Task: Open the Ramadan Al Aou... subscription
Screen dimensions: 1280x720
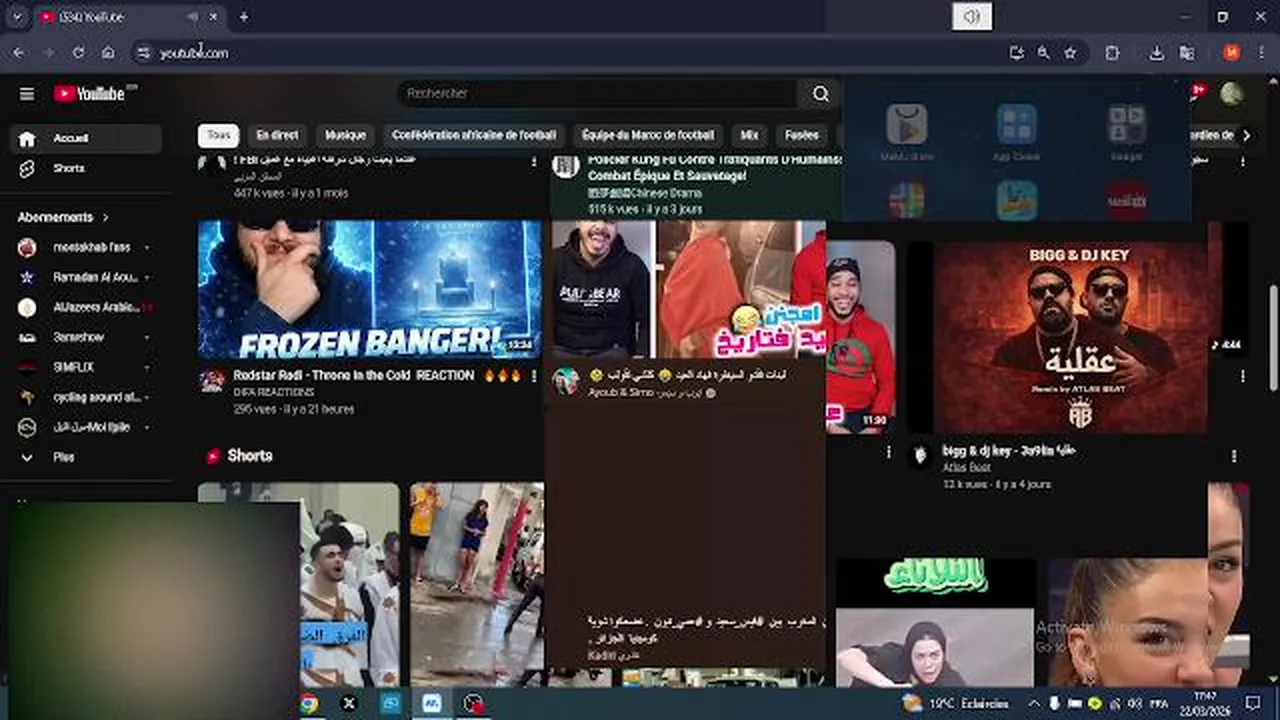Action: point(85,277)
